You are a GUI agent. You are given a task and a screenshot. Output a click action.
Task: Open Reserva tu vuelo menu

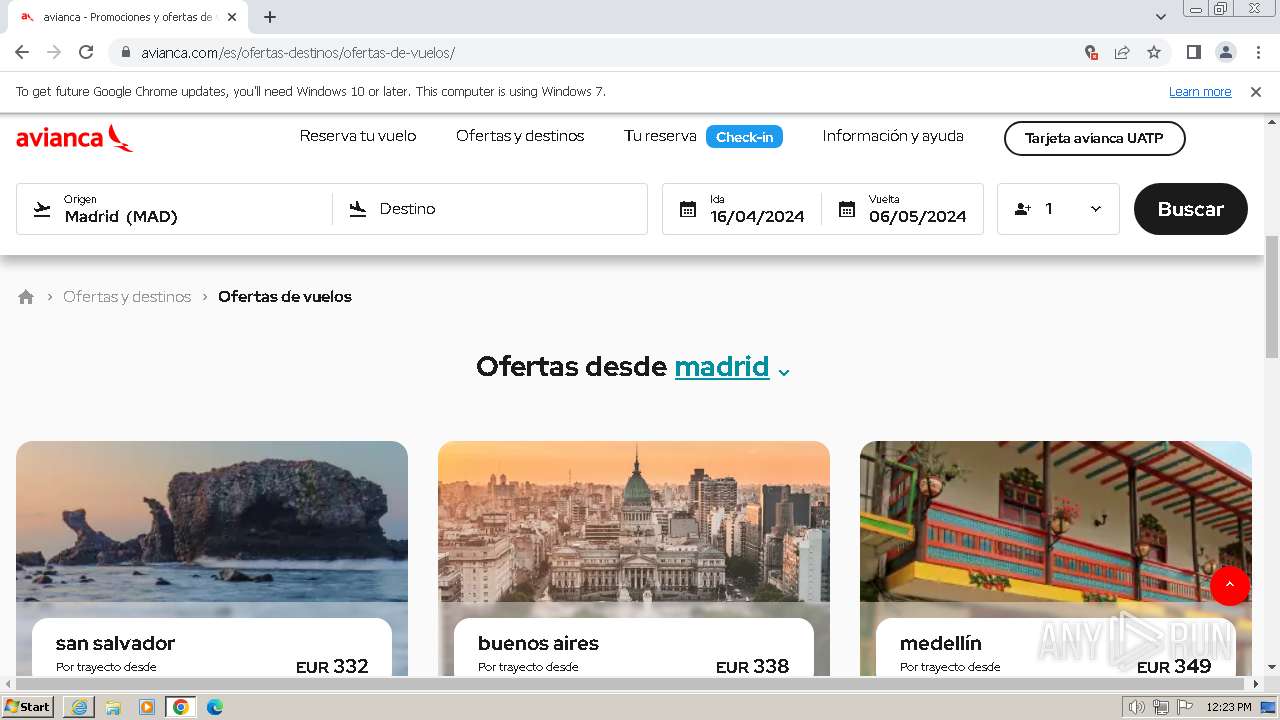[x=358, y=136]
